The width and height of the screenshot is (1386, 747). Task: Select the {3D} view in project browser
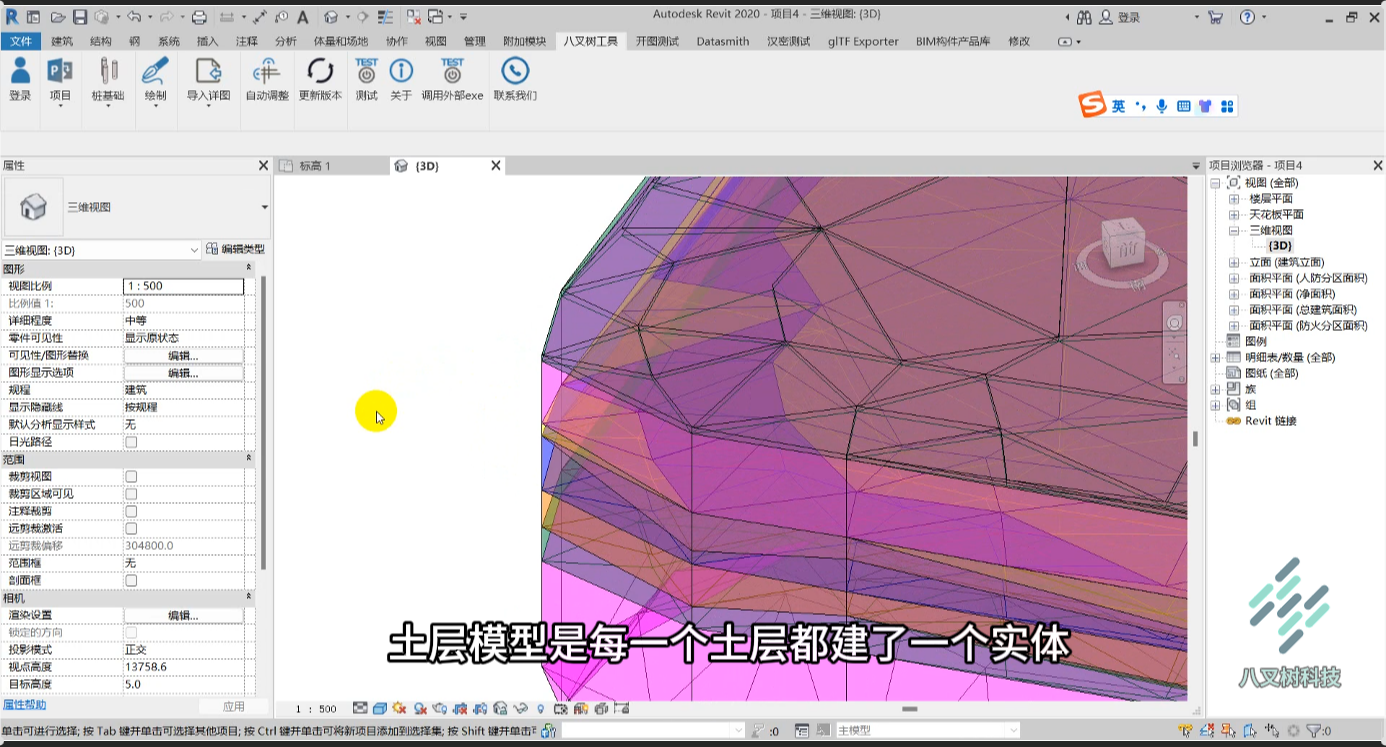[x=1280, y=246]
